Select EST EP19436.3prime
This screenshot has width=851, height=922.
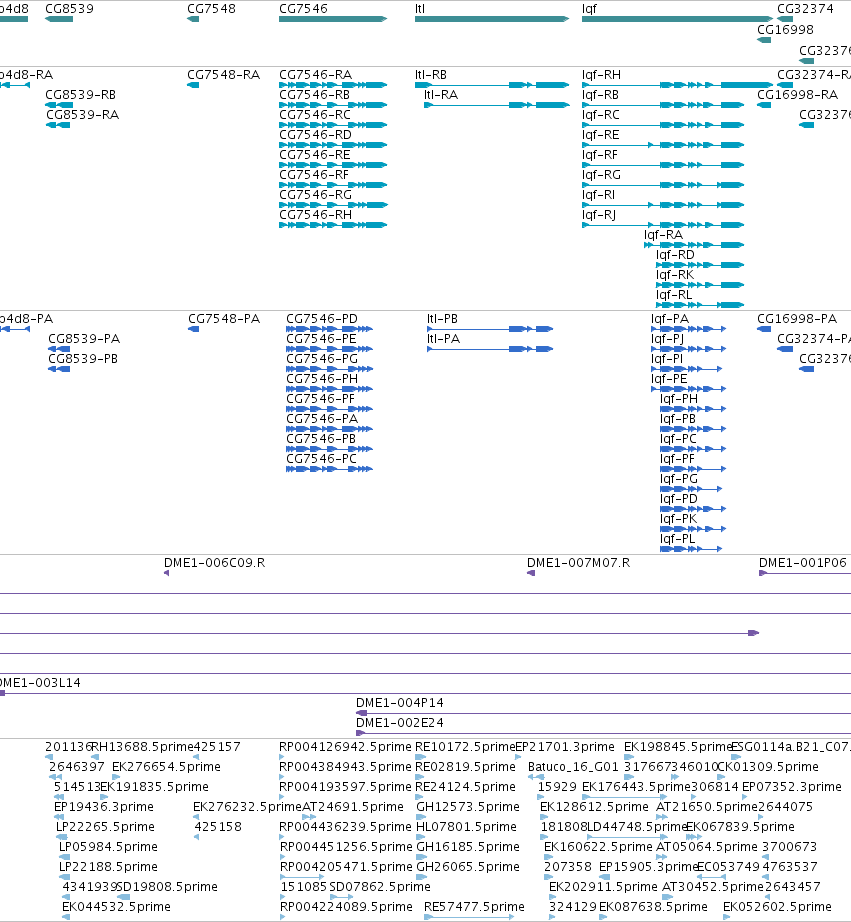[58, 817]
